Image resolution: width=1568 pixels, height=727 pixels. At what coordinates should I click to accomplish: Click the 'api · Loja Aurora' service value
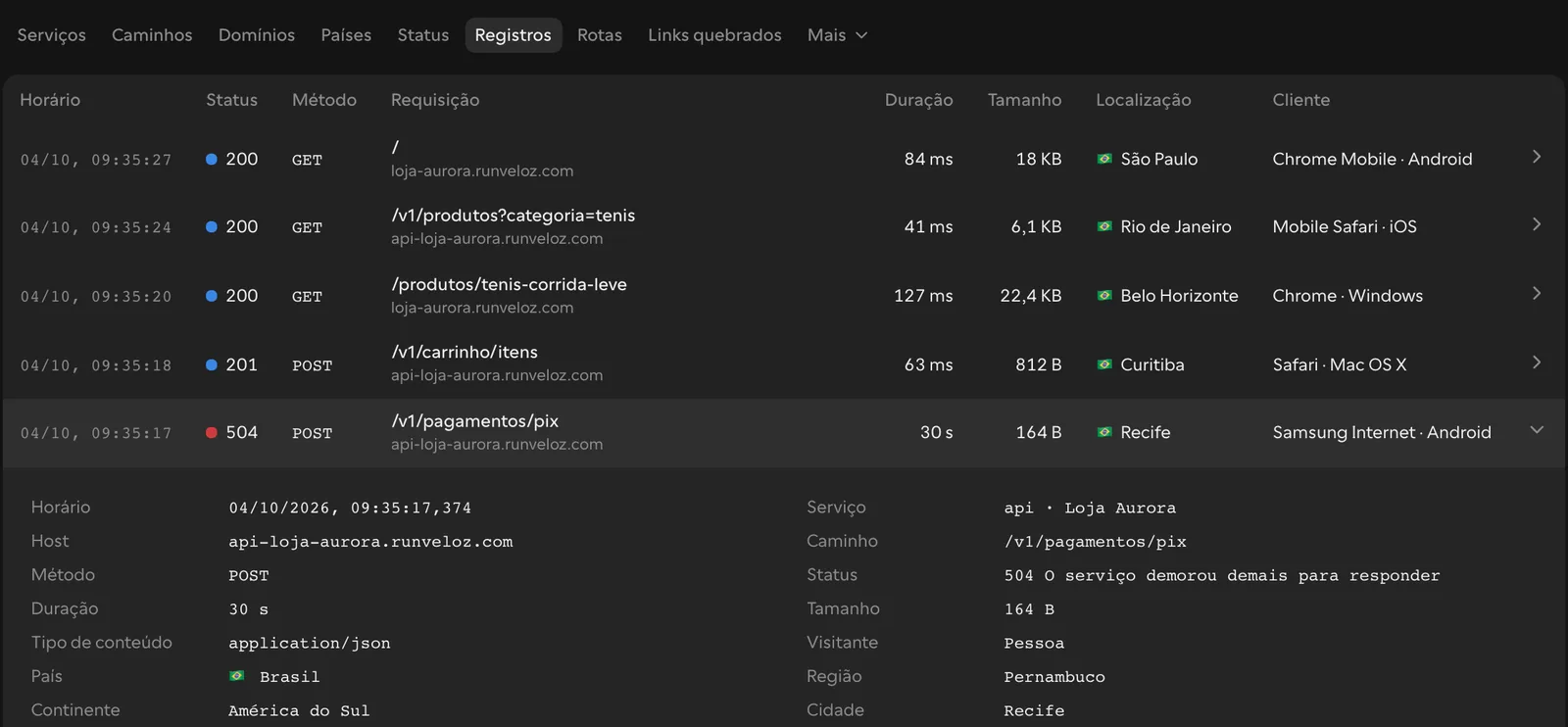(x=1090, y=509)
